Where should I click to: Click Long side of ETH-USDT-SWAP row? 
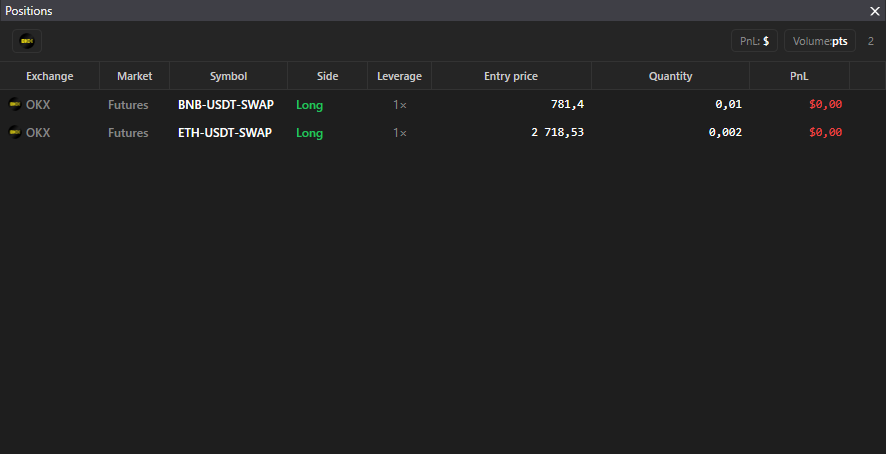click(310, 133)
